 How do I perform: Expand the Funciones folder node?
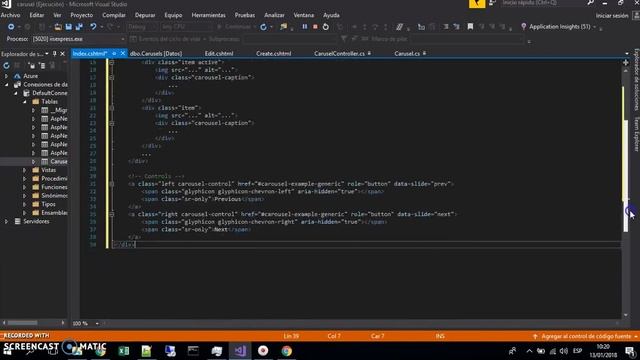25,187
